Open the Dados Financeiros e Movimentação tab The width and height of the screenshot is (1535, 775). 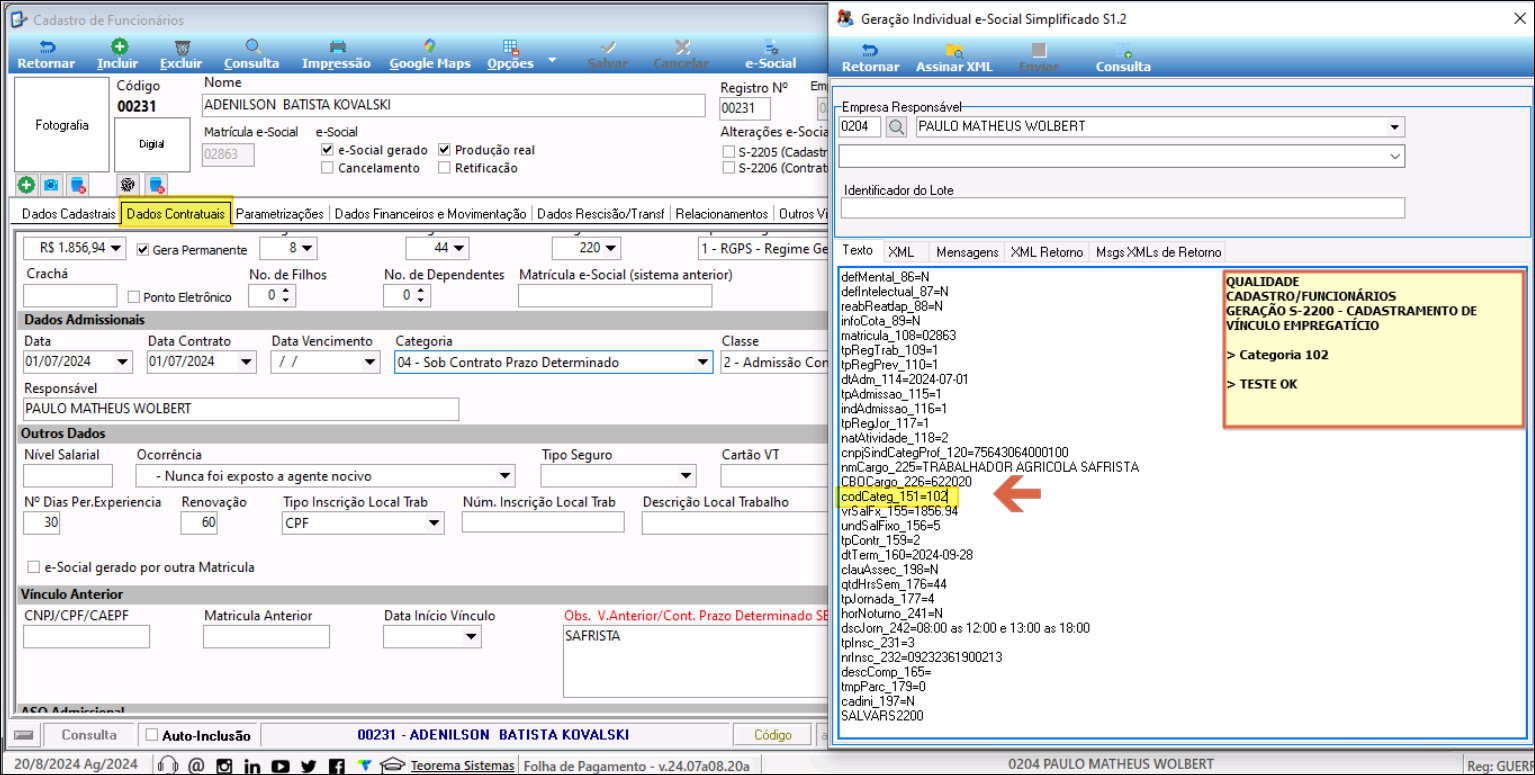tap(430, 214)
